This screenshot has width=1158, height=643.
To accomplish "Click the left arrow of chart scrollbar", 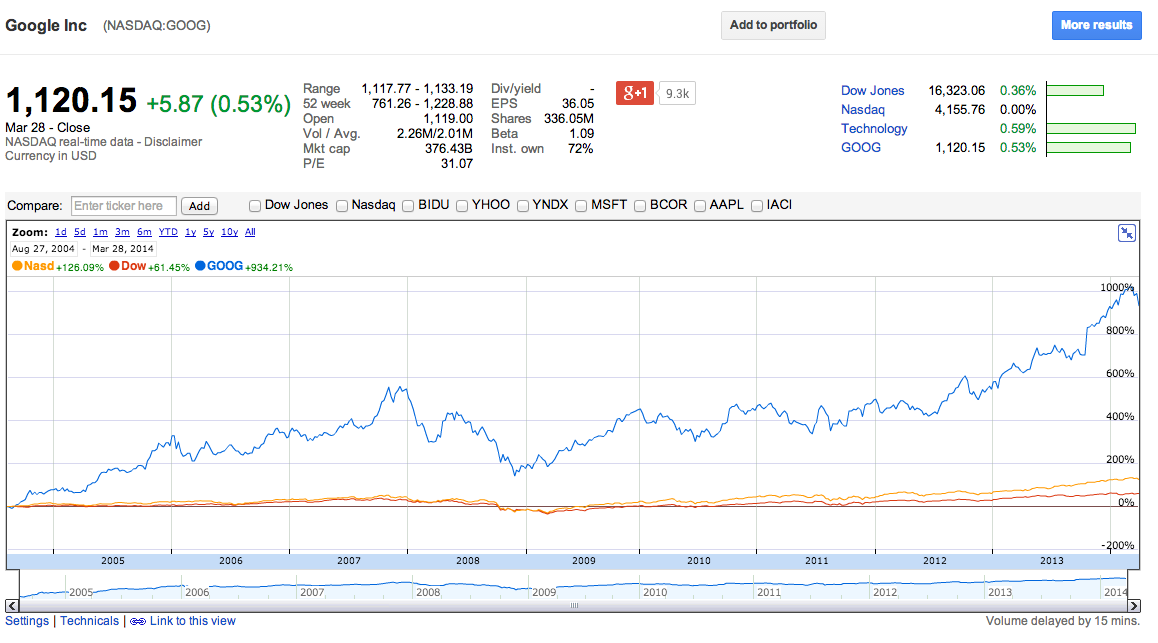I will [12, 606].
